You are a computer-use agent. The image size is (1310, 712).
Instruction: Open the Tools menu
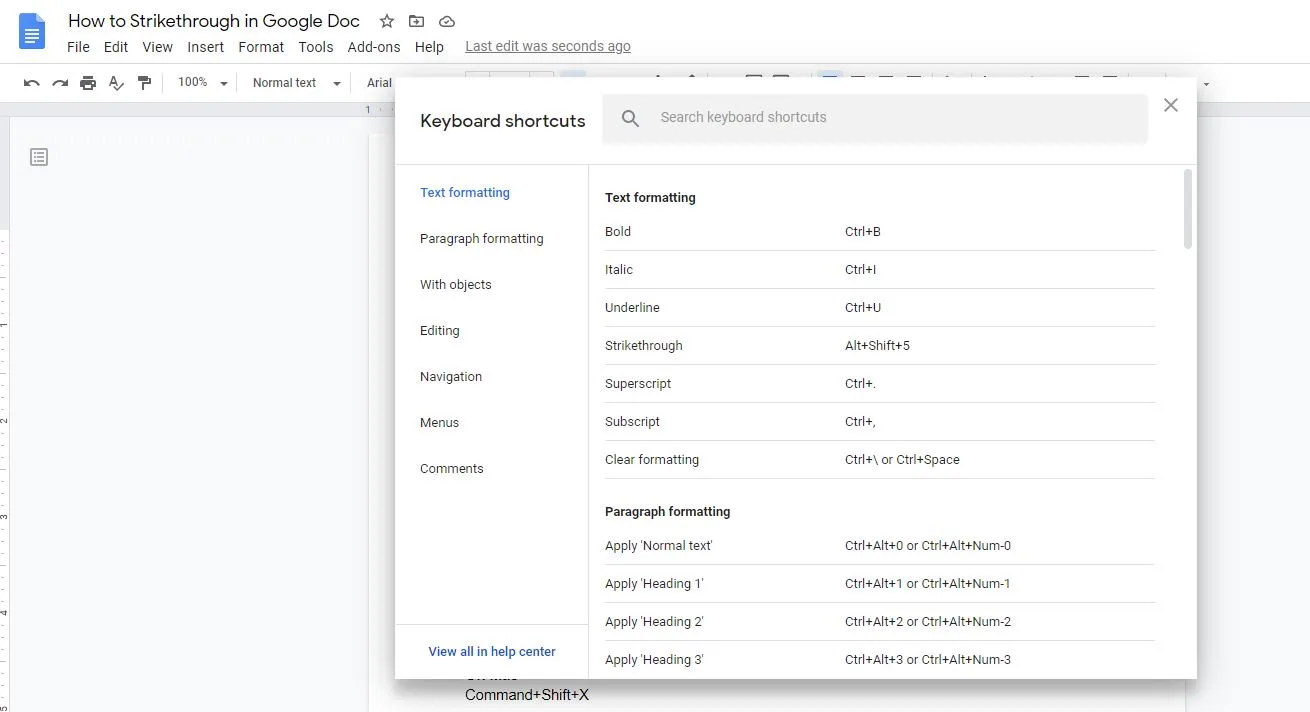tap(316, 47)
